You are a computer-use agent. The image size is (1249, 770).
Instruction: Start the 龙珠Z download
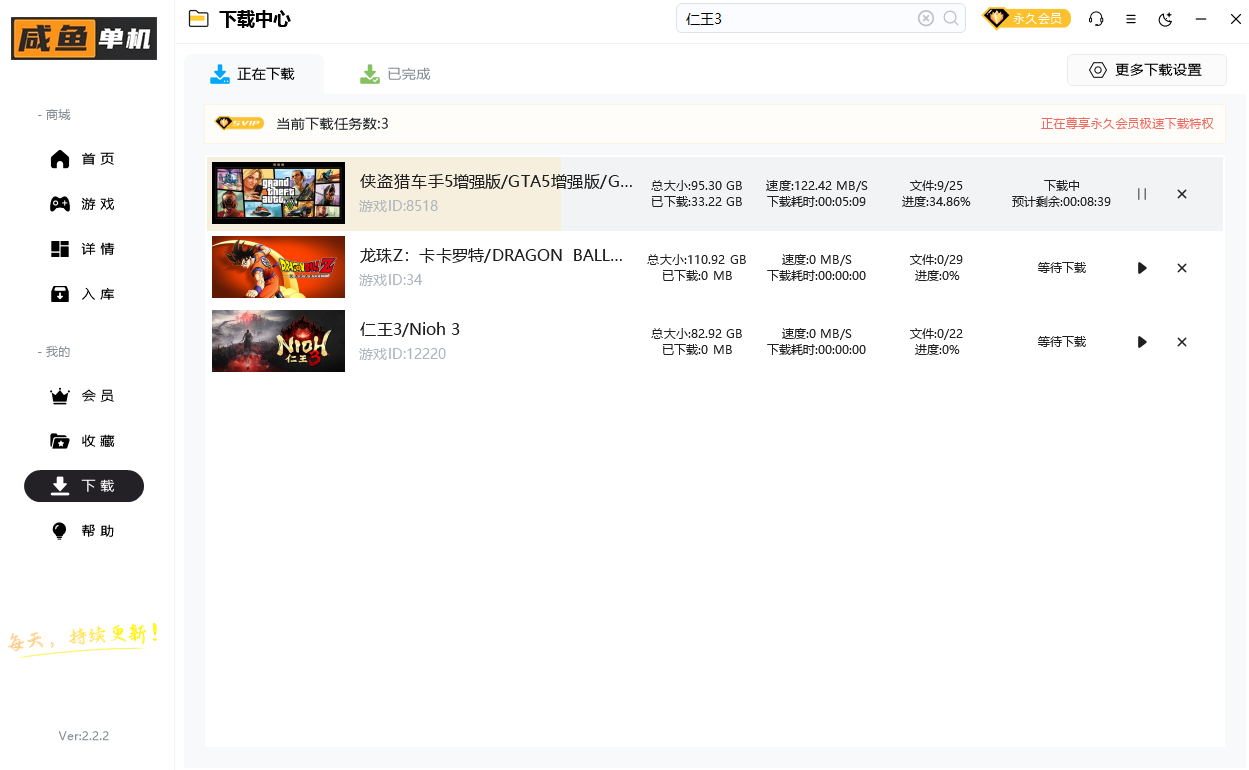(1141, 267)
